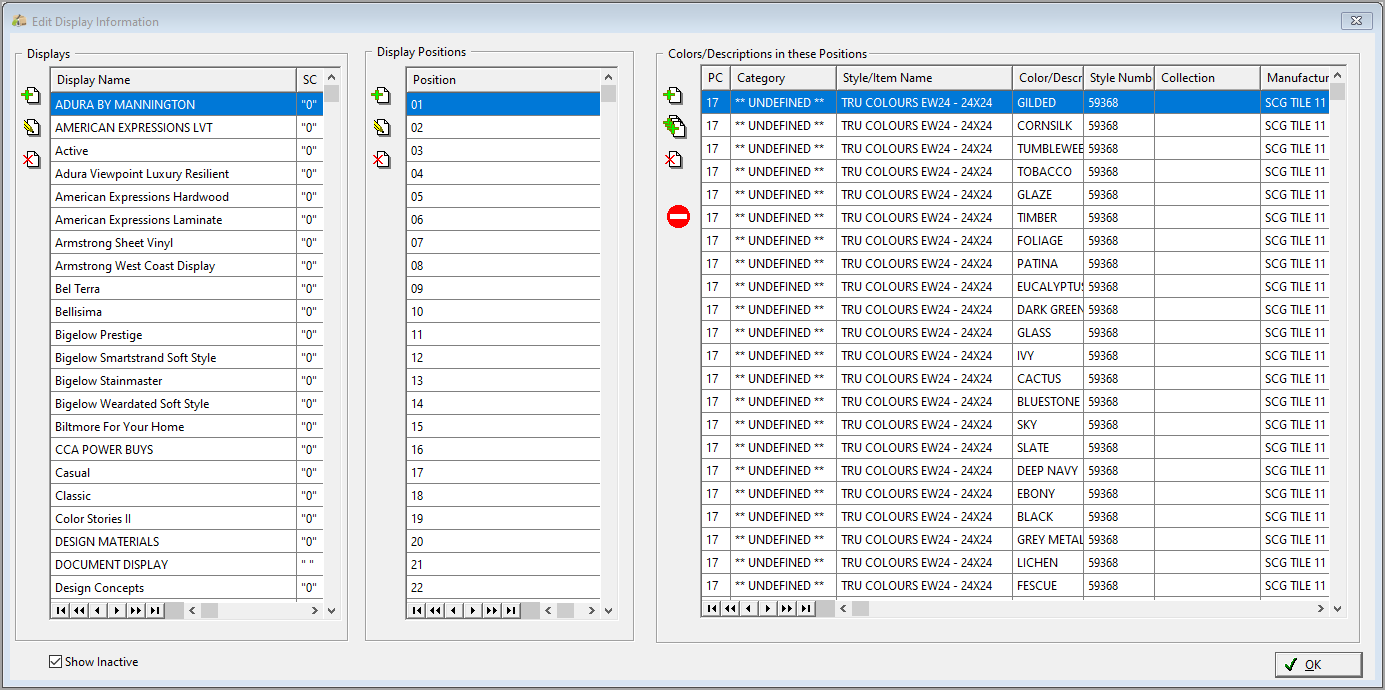Select position 22 in Display Positions
The image size is (1385, 690).
coord(503,588)
